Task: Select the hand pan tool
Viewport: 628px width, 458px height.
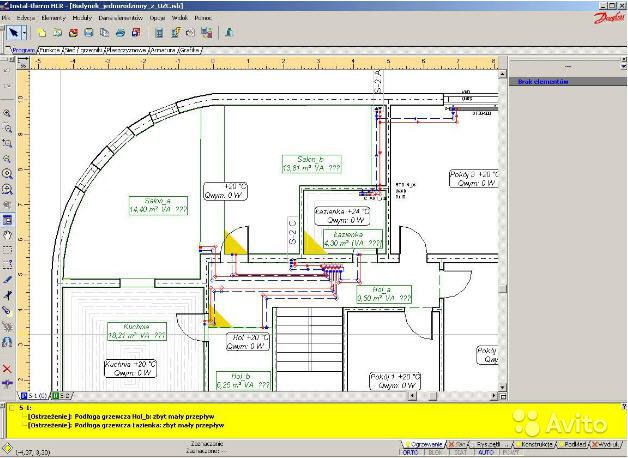Action: pyautogui.click(x=8, y=235)
